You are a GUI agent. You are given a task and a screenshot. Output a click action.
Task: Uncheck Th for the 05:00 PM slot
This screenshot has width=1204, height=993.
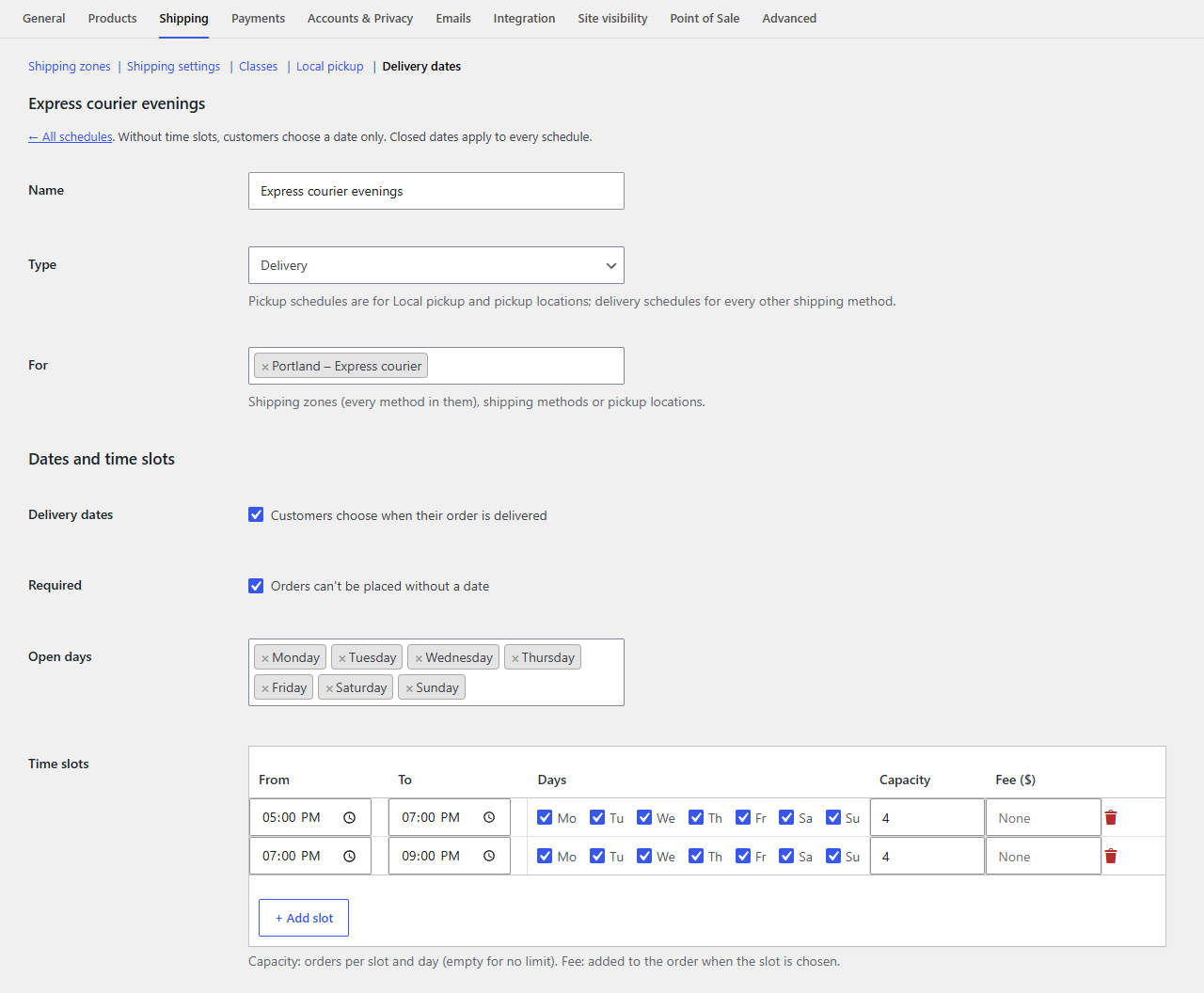(x=696, y=817)
